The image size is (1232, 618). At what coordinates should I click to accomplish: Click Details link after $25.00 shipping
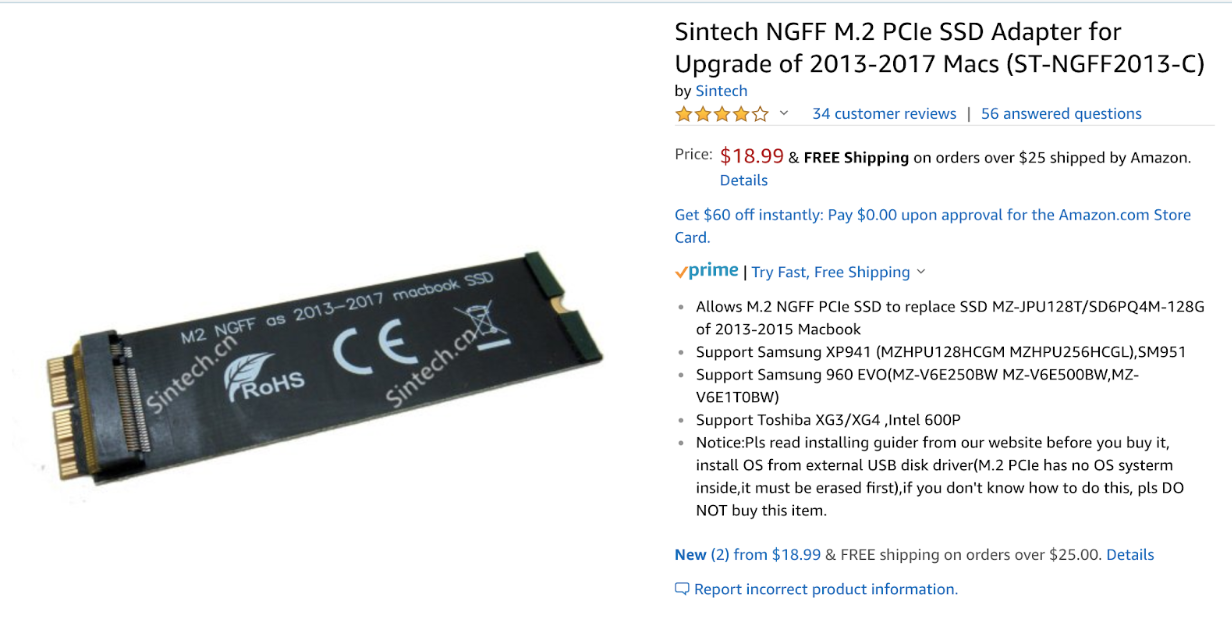tap(1130, 554)
